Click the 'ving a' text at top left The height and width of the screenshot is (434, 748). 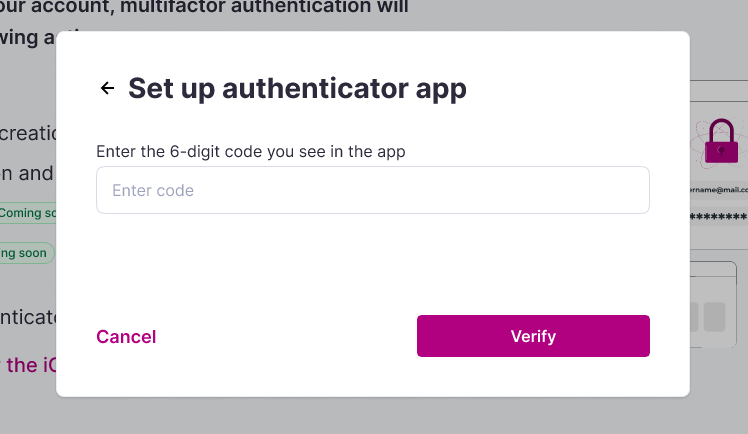pyautogui.click(x=28, y=37)
